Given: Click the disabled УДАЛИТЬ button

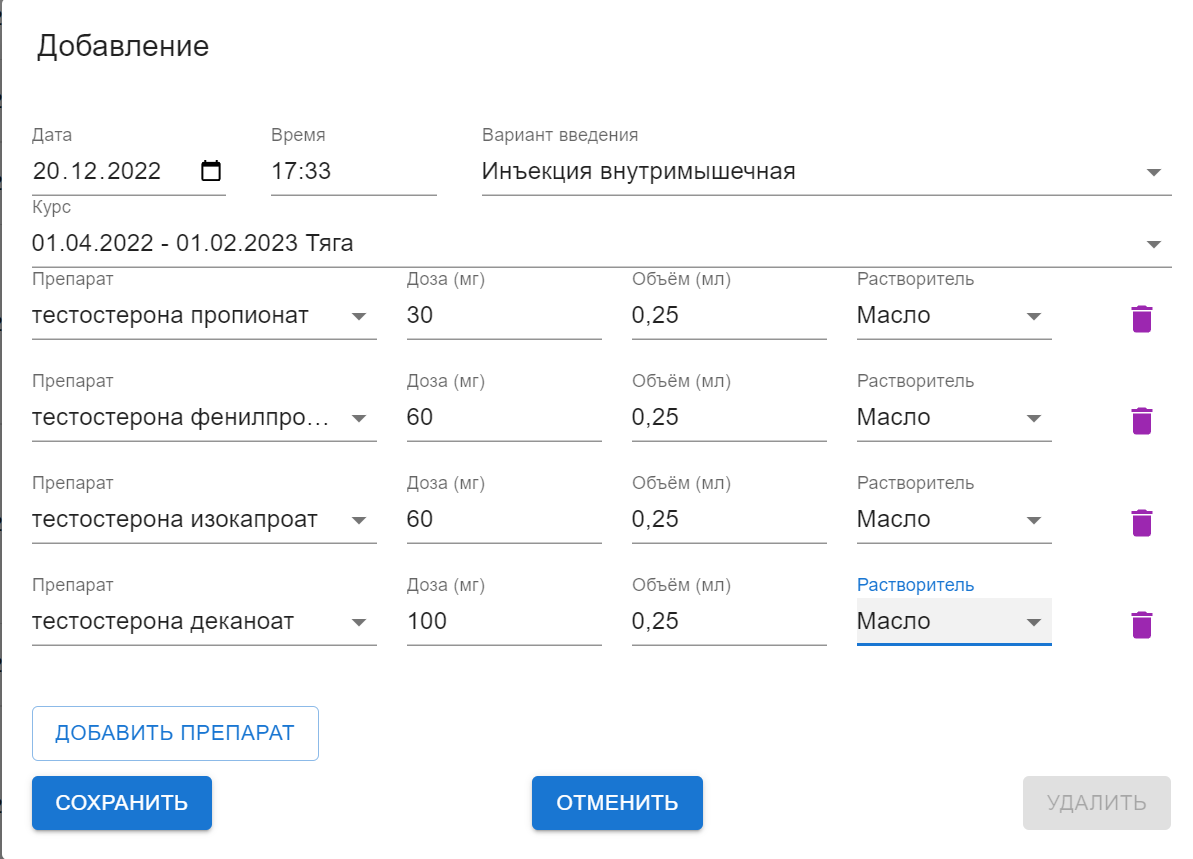Looking at the screenshot, I should tap(1096, 802).
